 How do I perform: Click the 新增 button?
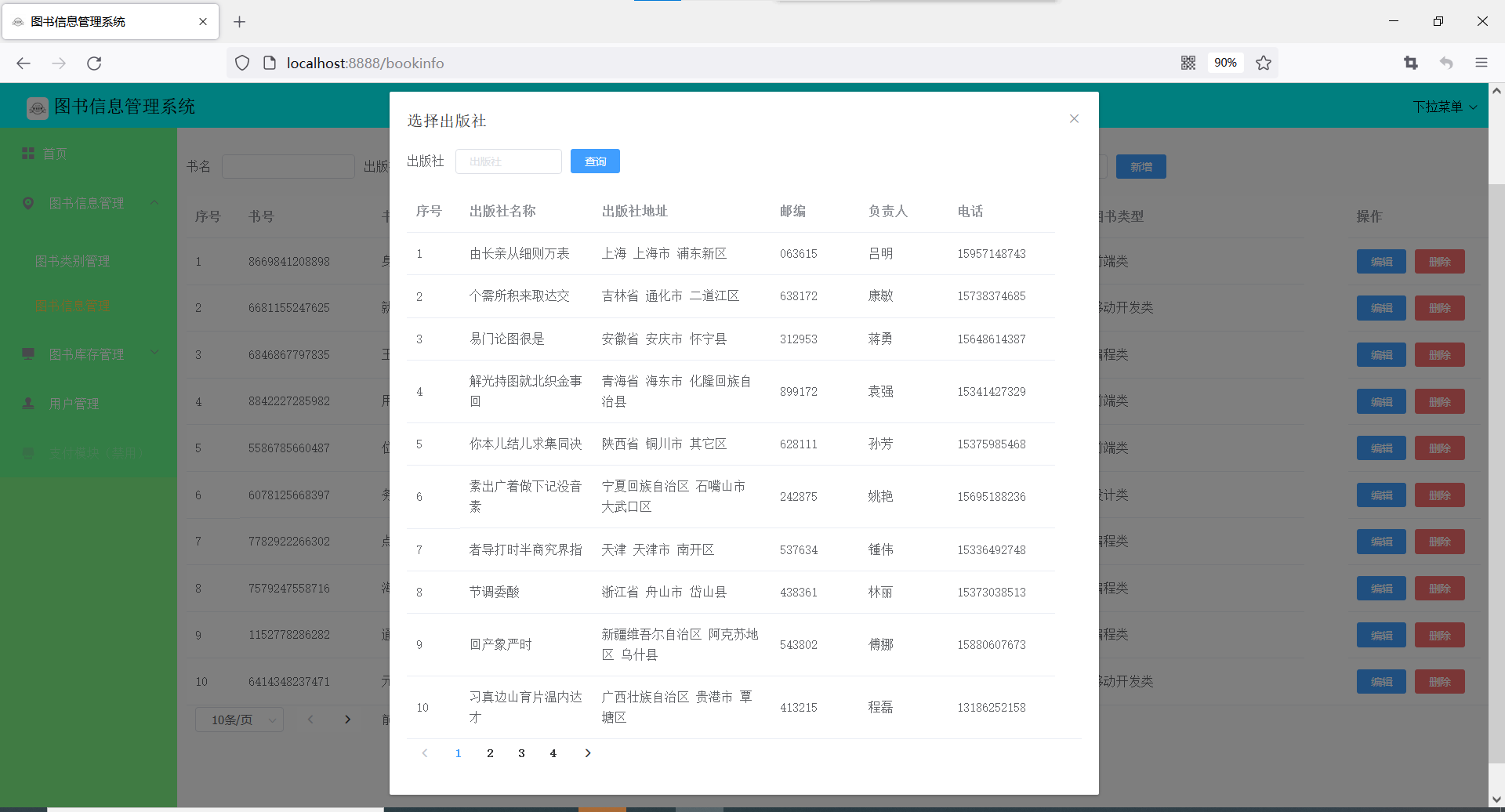pos(1141,167)
